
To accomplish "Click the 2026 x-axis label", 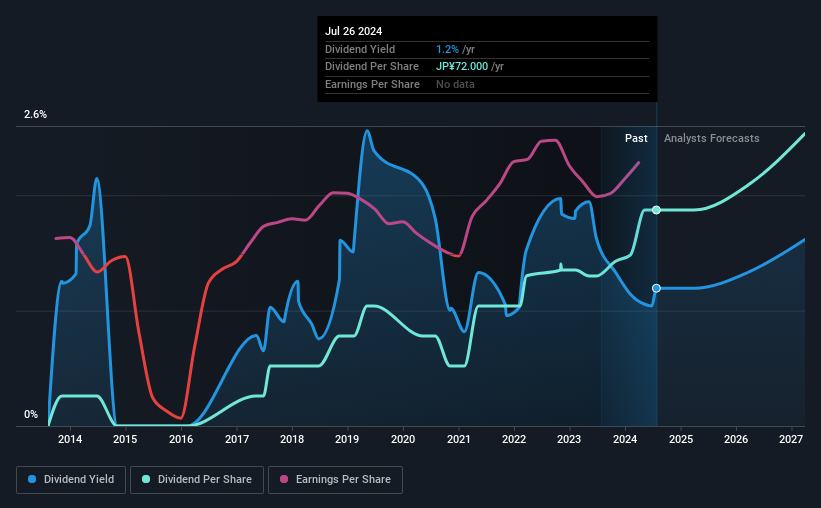I will click(x=736, y=439).
